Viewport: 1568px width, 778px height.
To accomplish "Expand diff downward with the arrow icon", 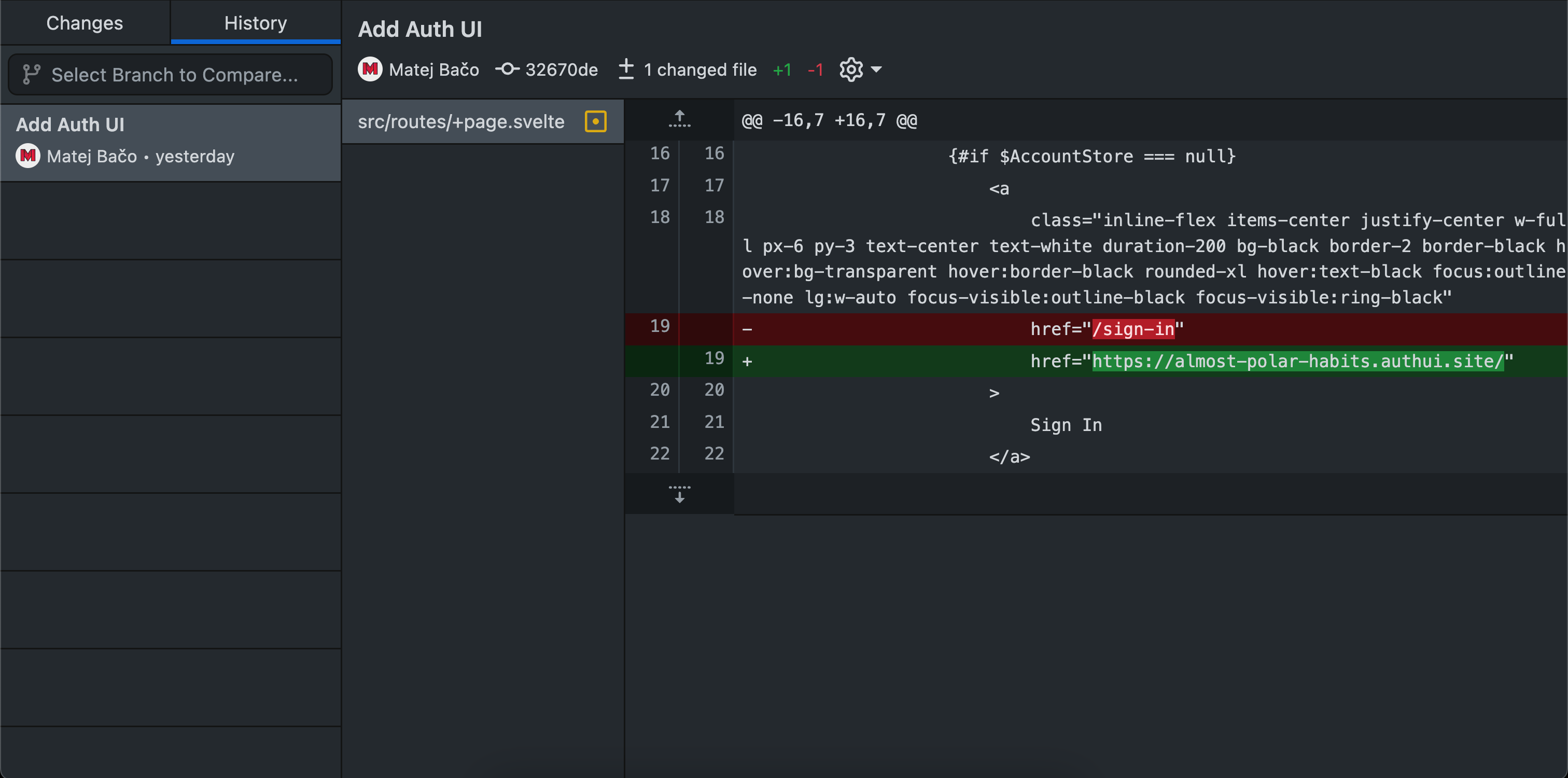I will [x=679, y=494].
